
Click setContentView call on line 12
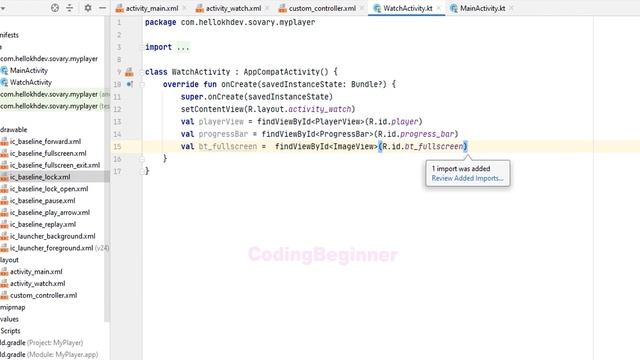(x=268, y=109)
